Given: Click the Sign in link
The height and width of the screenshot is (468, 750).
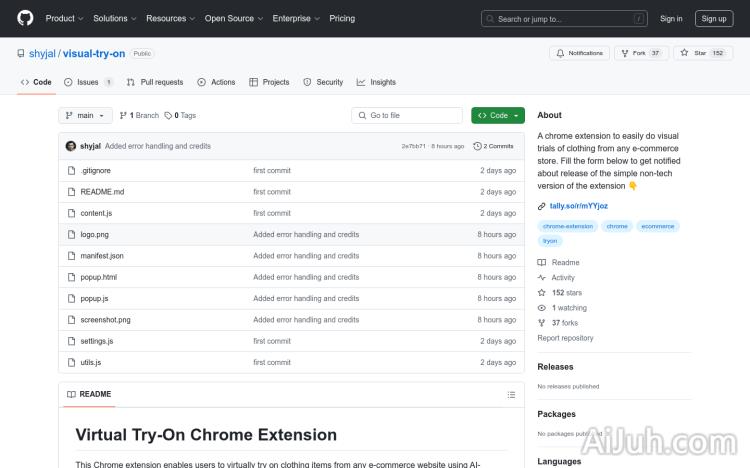Looking at the screenshot, I should tap(671, 19).
